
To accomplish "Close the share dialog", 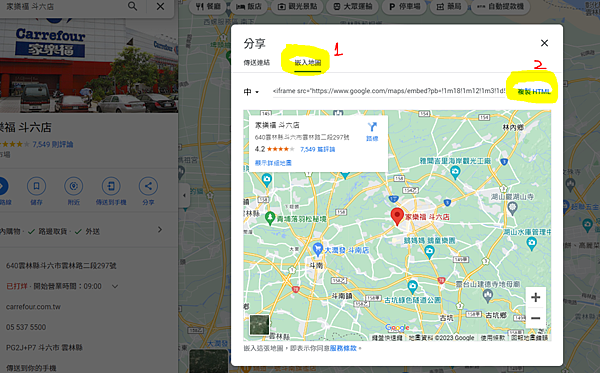I will (544, 43).
